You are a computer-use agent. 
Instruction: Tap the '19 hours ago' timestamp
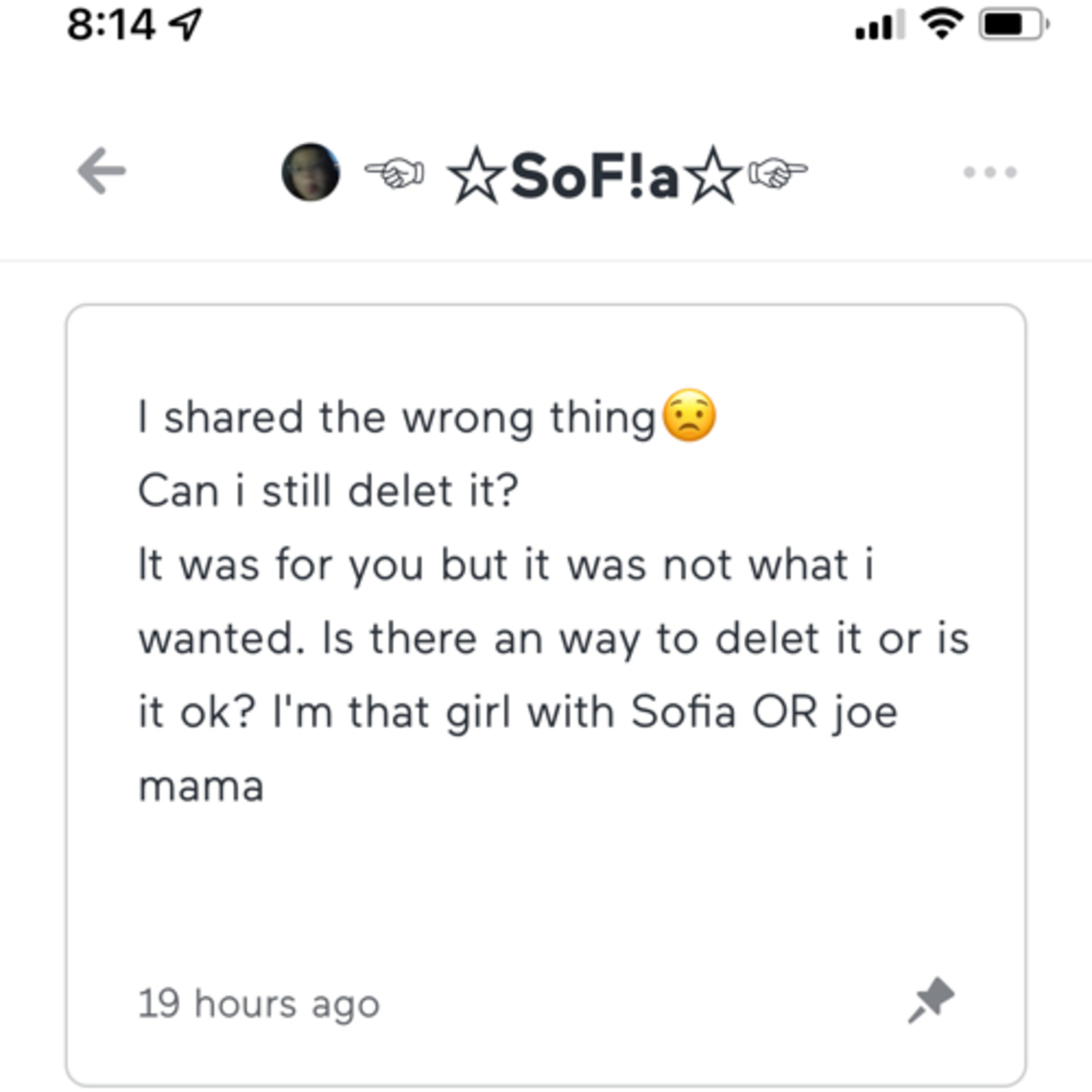click(x=260, y=1004)
